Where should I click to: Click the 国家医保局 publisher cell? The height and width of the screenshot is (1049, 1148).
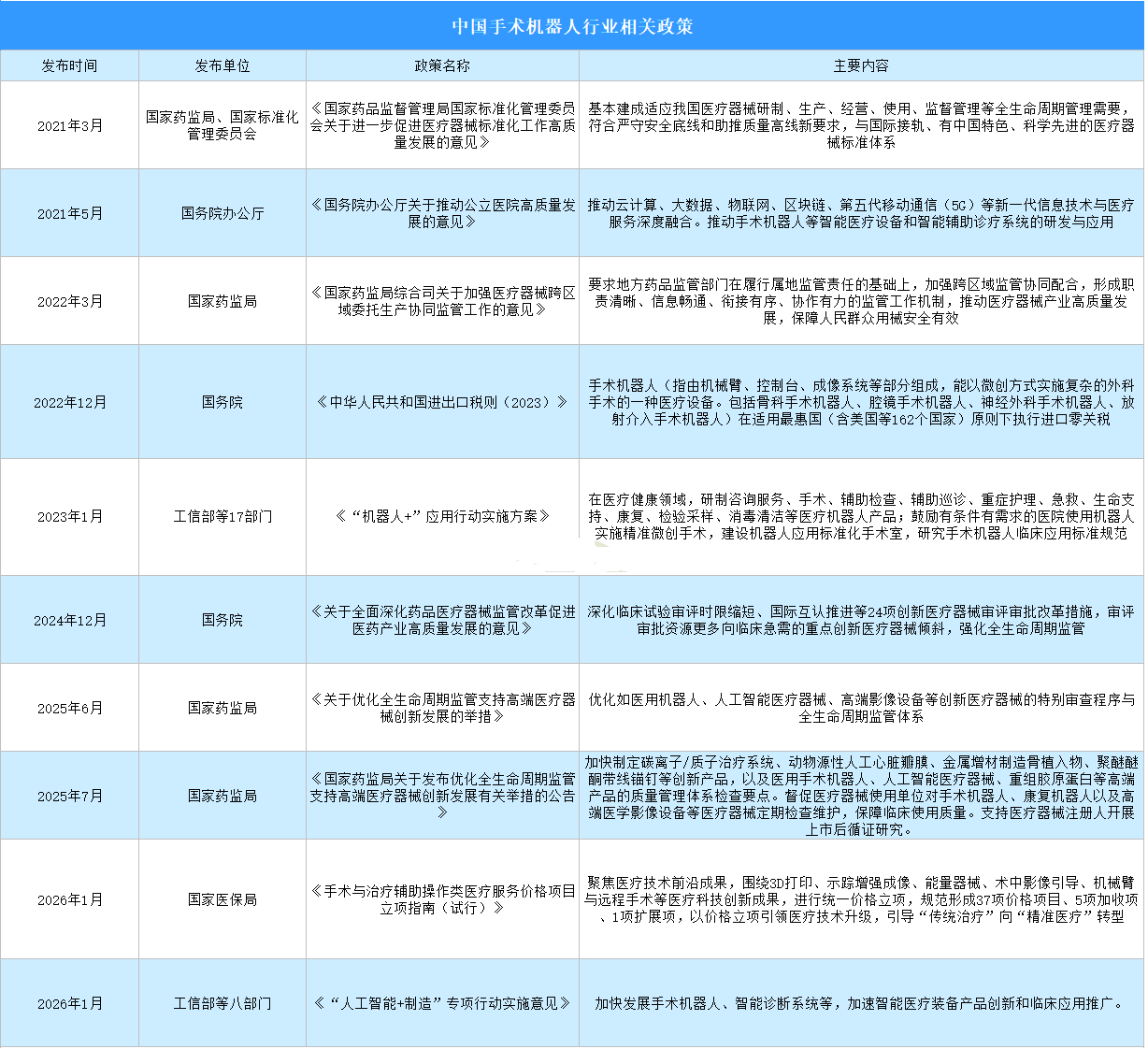point(222,899)
